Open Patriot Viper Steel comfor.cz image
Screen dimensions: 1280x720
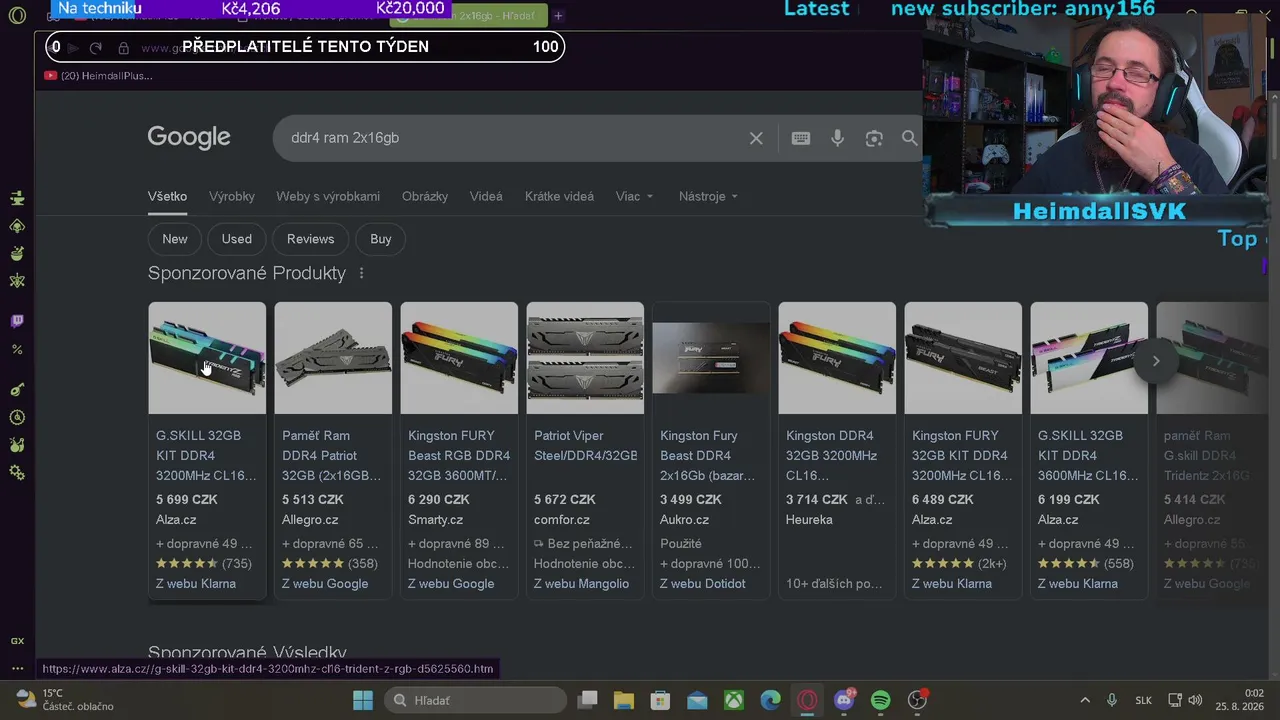585,358
